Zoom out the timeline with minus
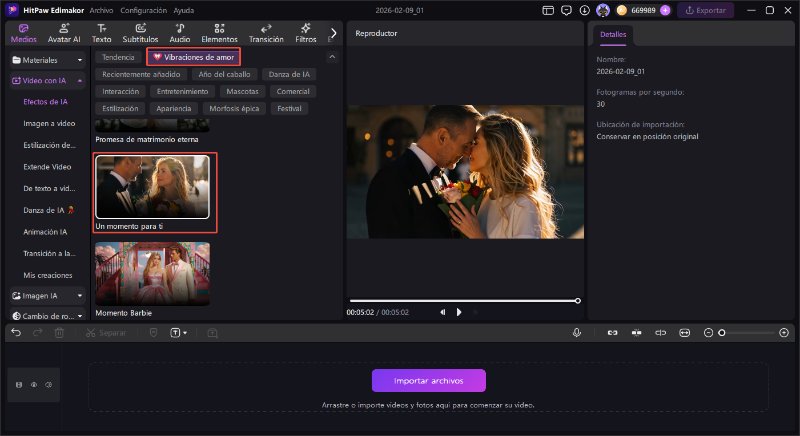Viewport: 800px width, 436px height. click(708, 332)
